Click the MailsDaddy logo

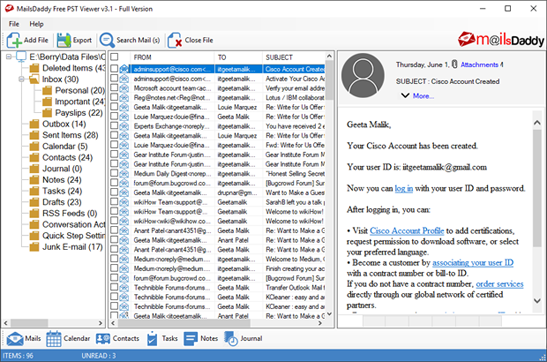[501, 39]
